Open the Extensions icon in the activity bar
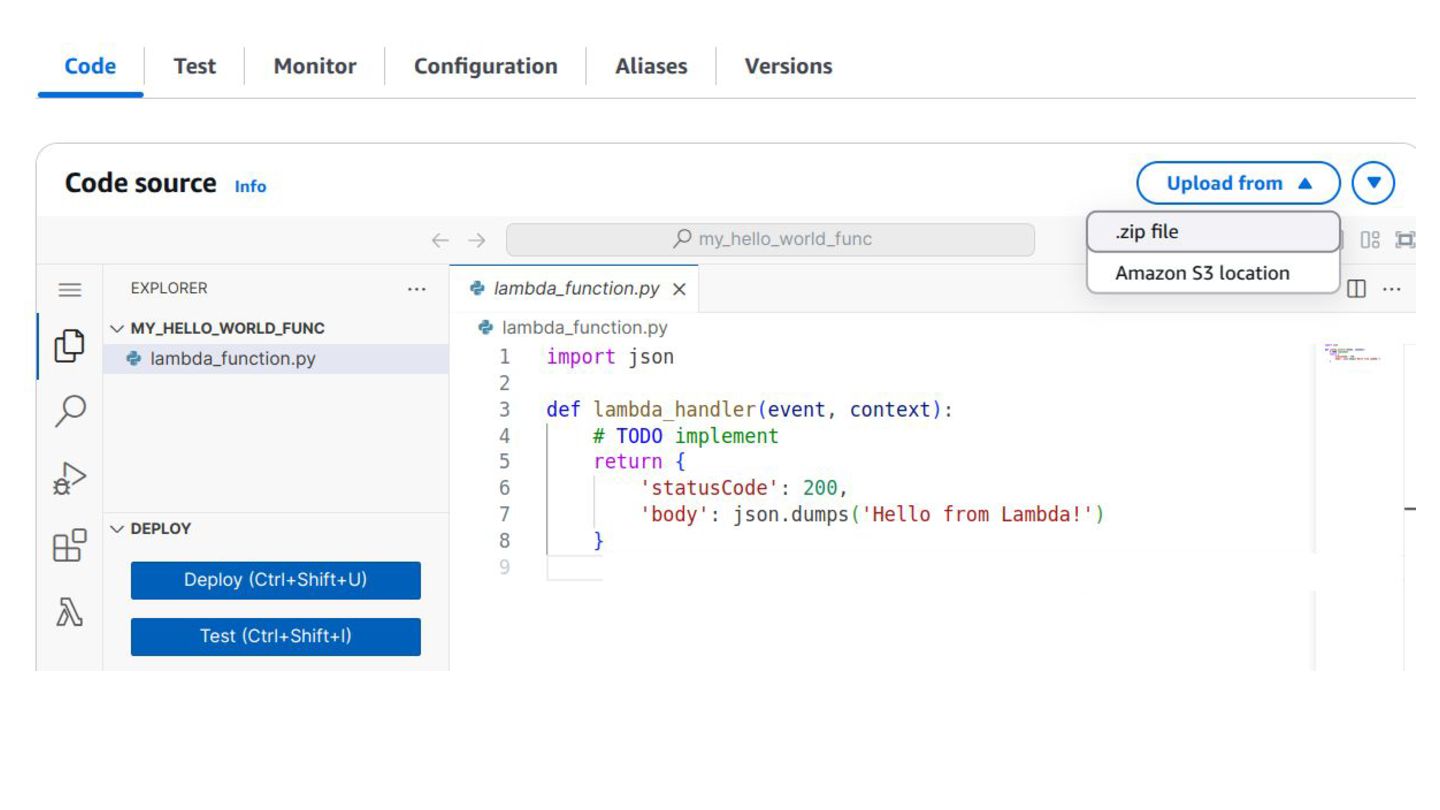The image size is (1440, 810). click(69, 545)
